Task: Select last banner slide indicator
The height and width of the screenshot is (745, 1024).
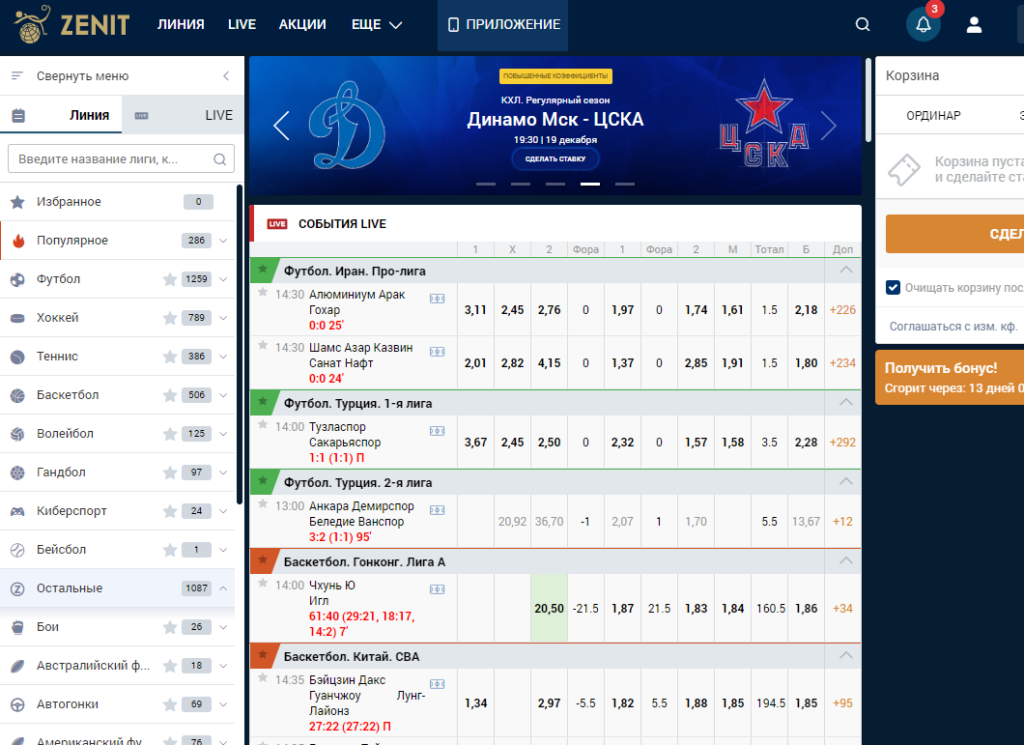Action: (x=625, y=184)
